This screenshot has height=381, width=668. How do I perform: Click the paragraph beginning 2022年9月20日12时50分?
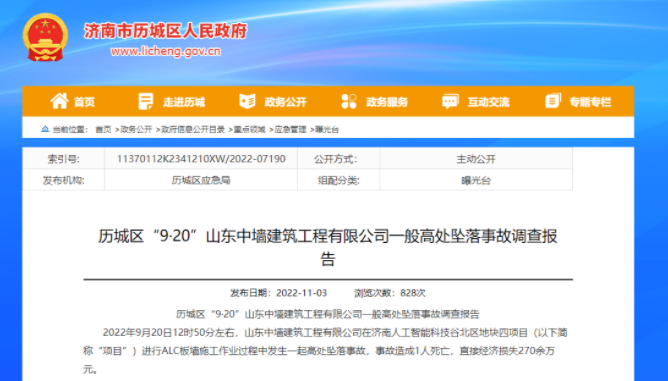pyautogui.click(x=325, y=351)
